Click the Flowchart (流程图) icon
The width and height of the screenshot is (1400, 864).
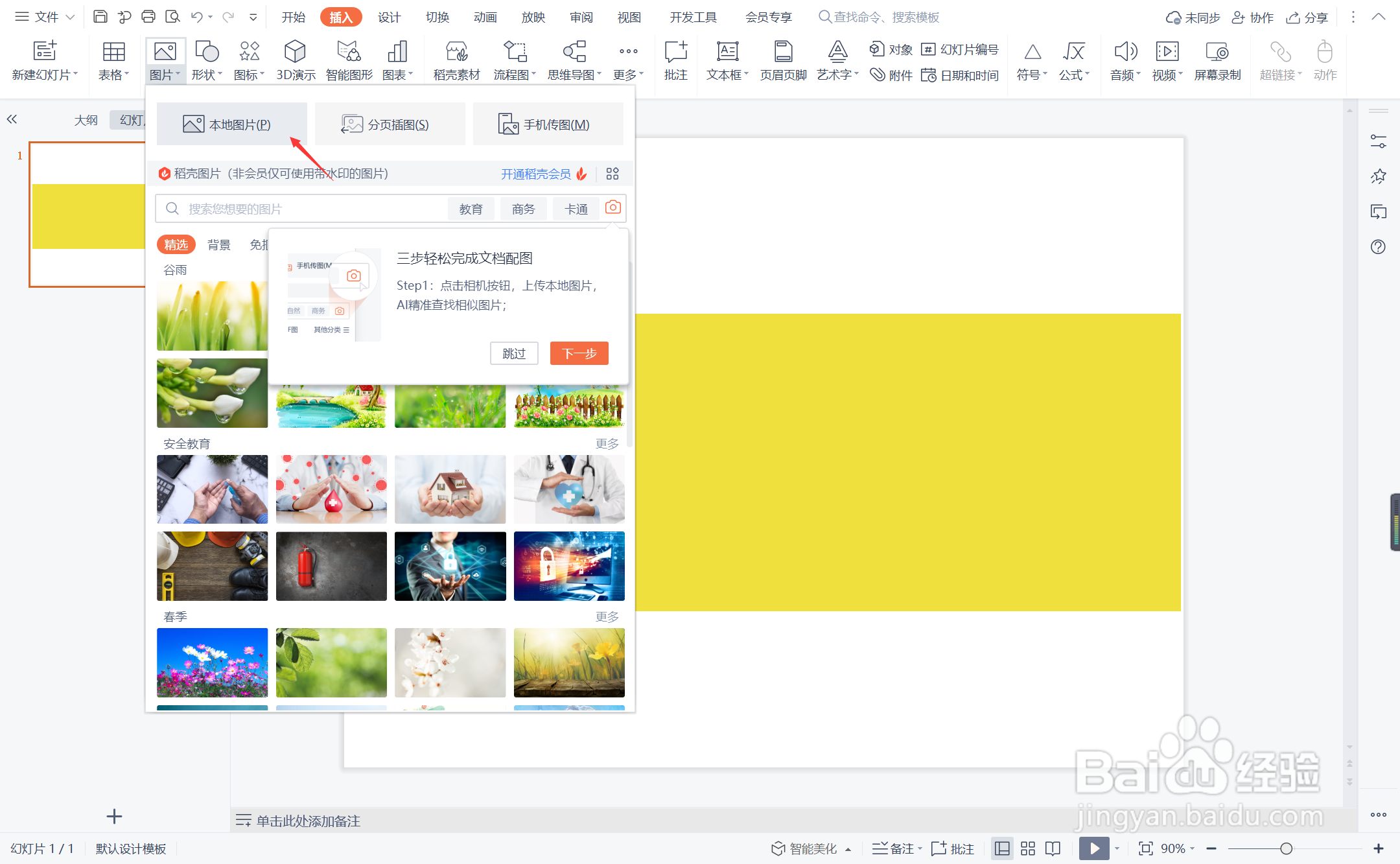tap(515, 51)
